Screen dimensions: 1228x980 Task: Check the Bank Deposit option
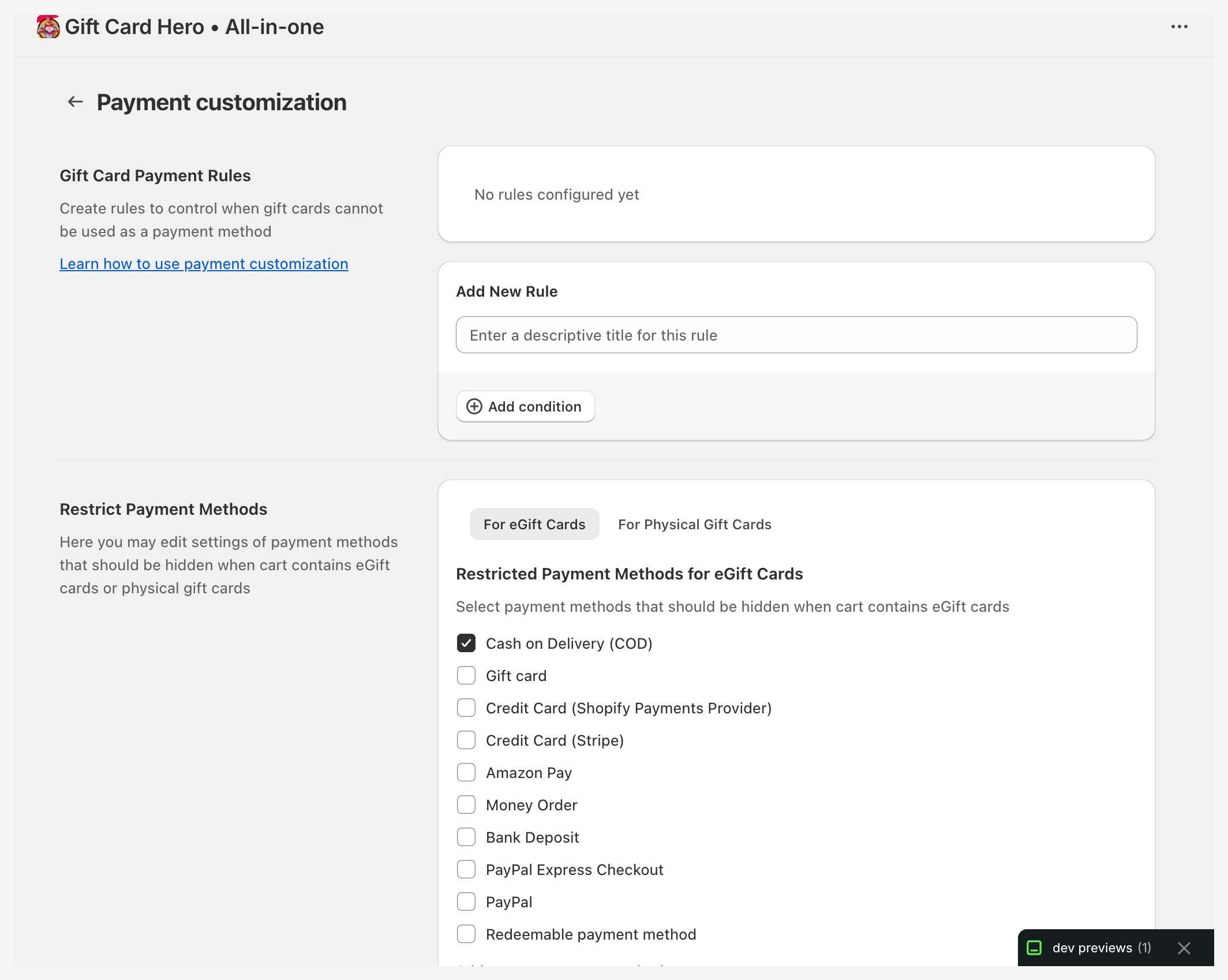[x=466, y=837]
